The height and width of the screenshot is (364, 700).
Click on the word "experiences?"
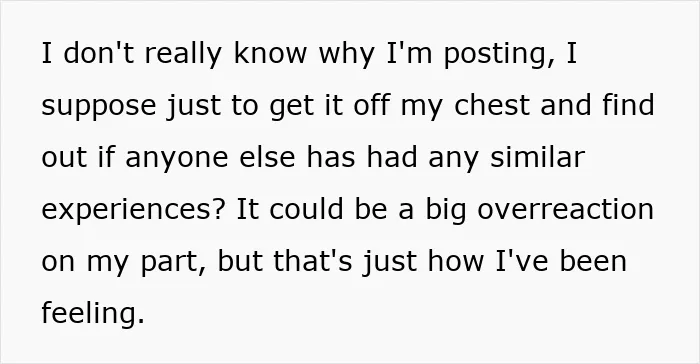(132, 210)
